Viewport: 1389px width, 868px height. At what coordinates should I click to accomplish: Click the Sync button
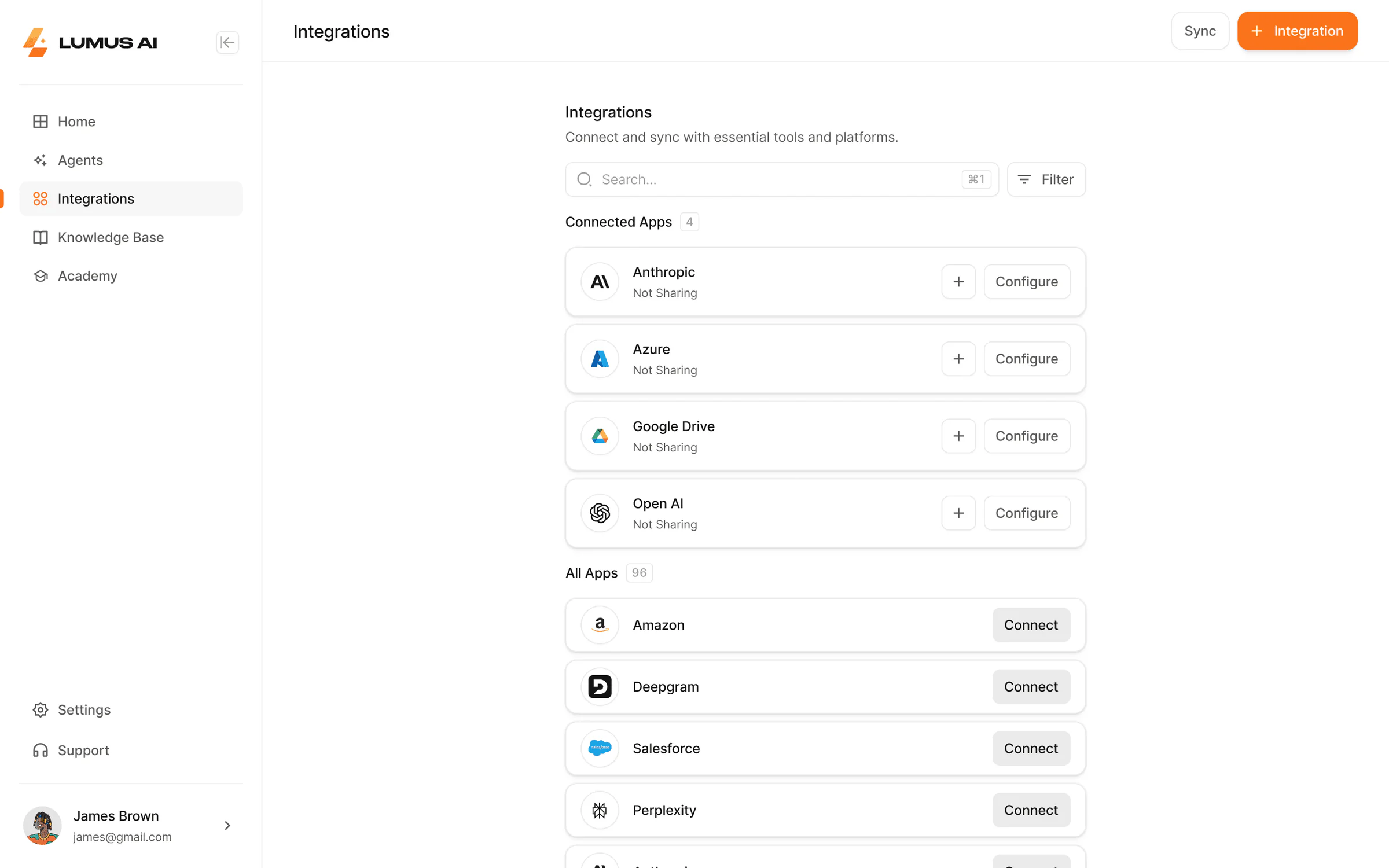pos(1200,31)
